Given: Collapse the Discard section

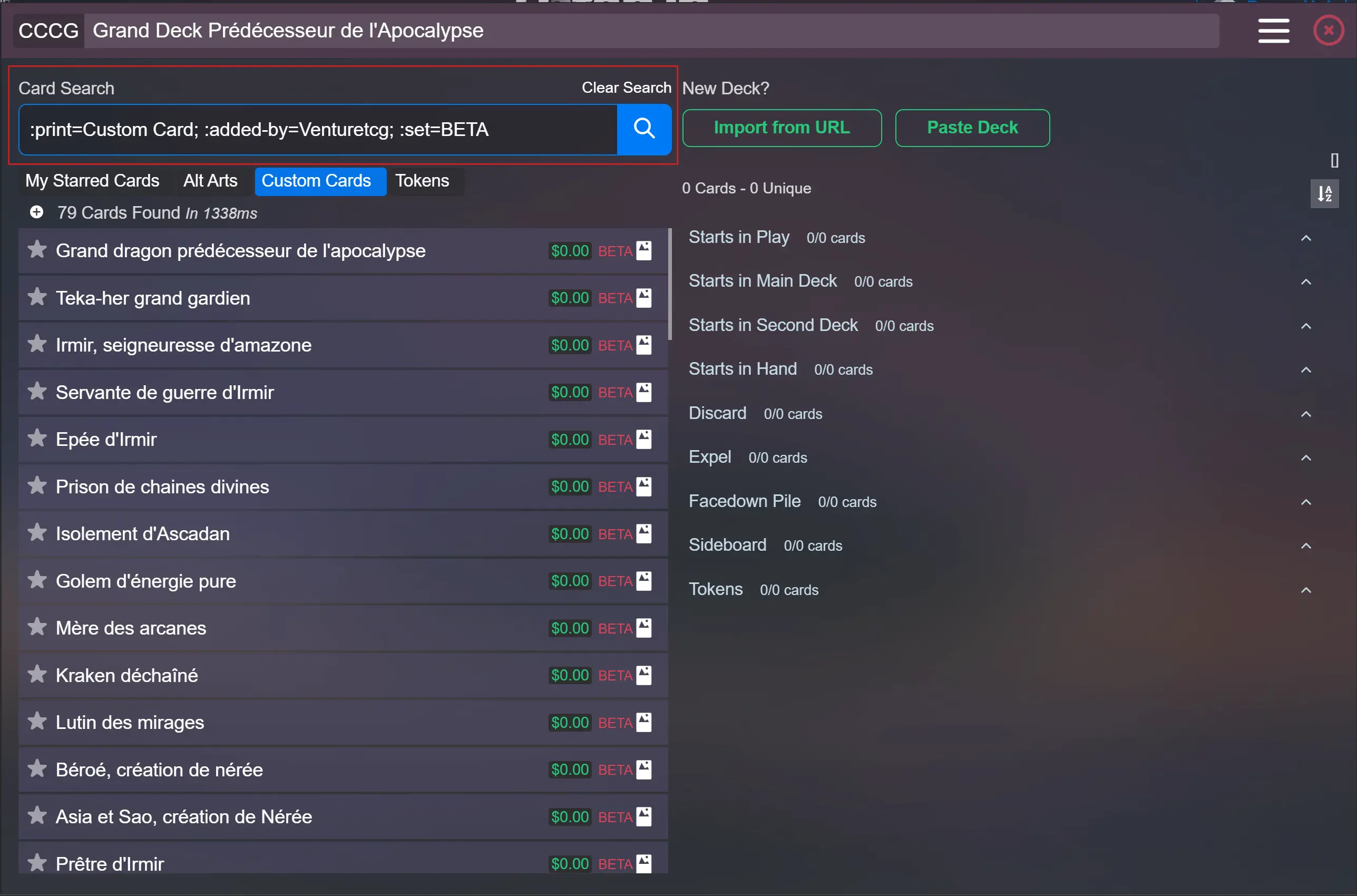Looking at the screenshot, I should point(1305,414).
